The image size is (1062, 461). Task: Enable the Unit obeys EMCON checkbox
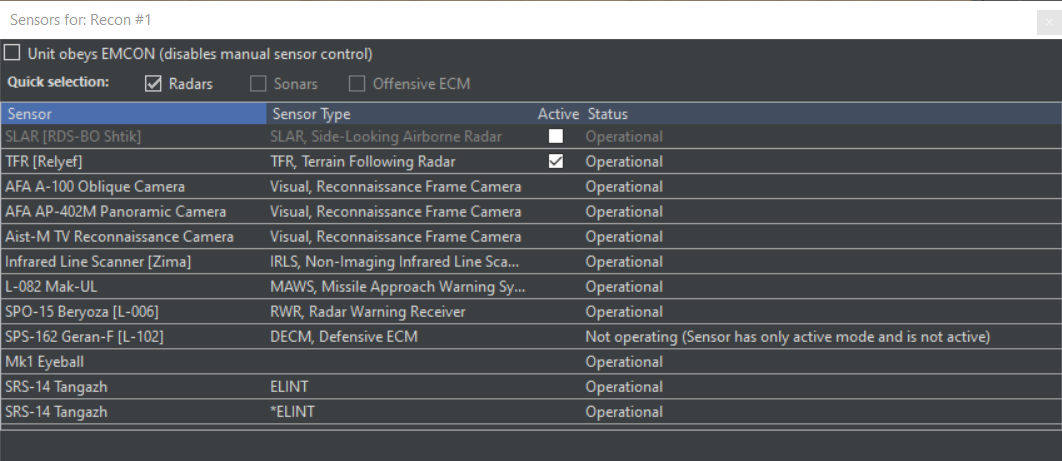pos(13,53)
